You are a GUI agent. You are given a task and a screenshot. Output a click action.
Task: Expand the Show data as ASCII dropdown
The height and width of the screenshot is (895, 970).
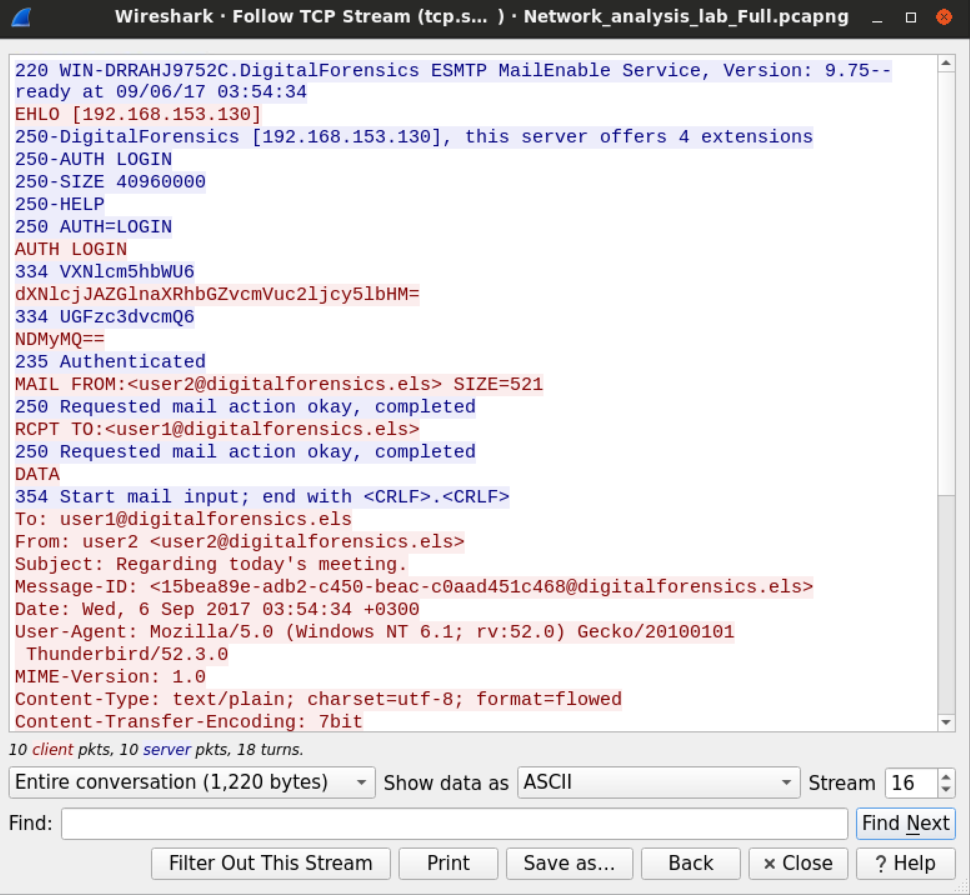(x=659, y=782)
